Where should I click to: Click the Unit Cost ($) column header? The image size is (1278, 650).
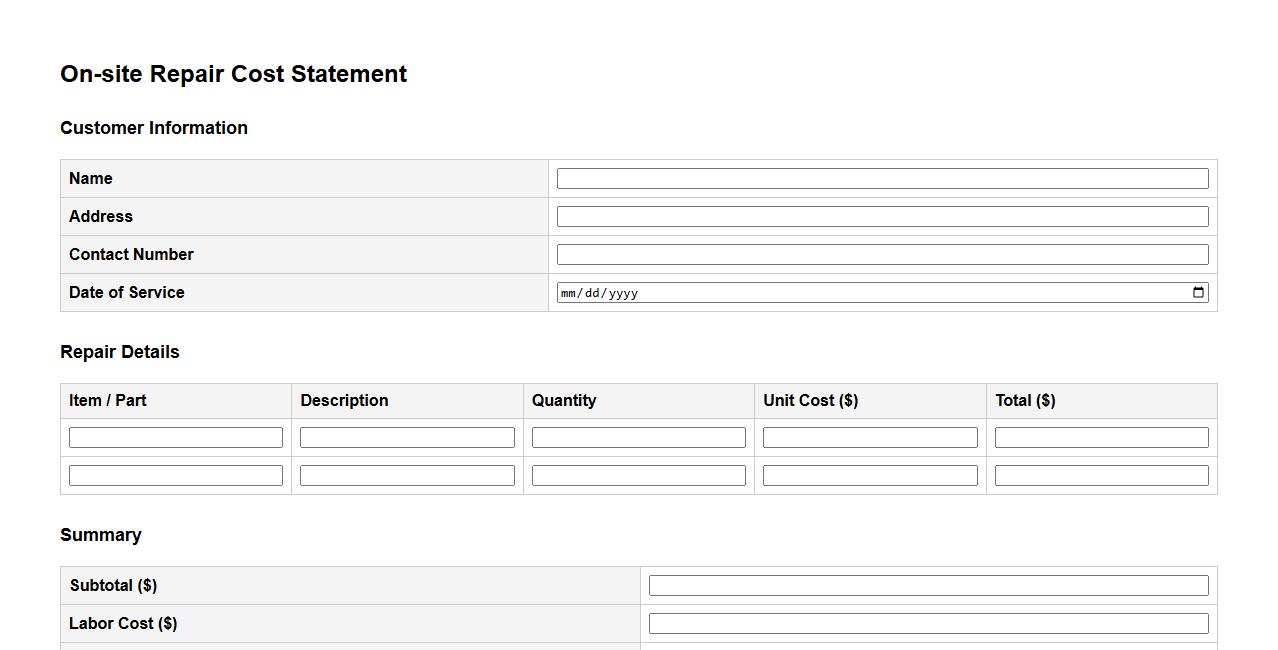tap(810, 400)
